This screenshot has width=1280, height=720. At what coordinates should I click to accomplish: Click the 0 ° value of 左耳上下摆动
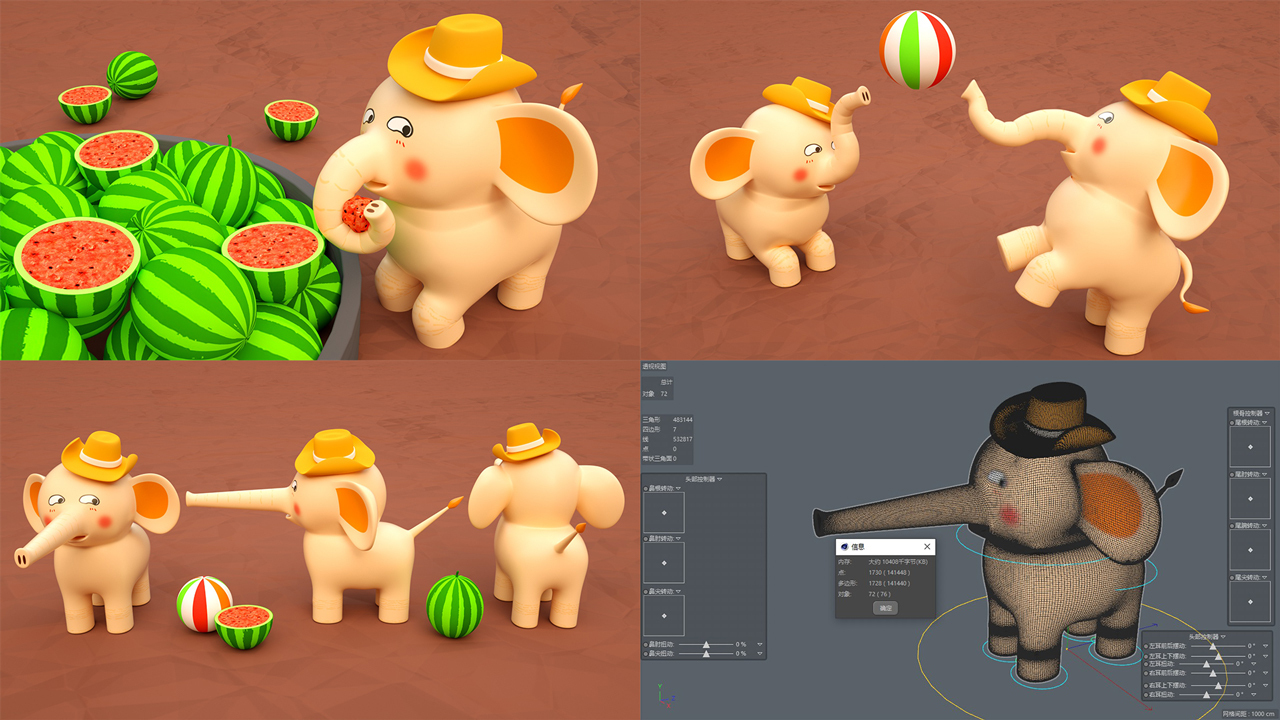pos(1251,656)
